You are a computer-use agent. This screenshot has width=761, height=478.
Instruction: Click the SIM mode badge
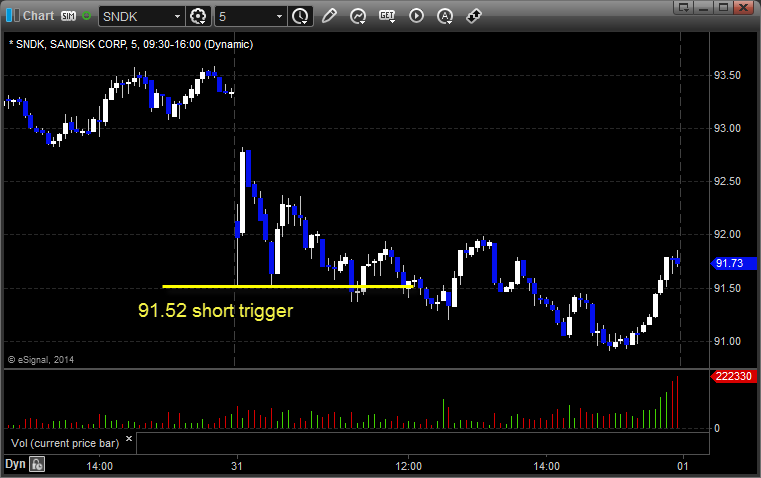click(68, 16)
